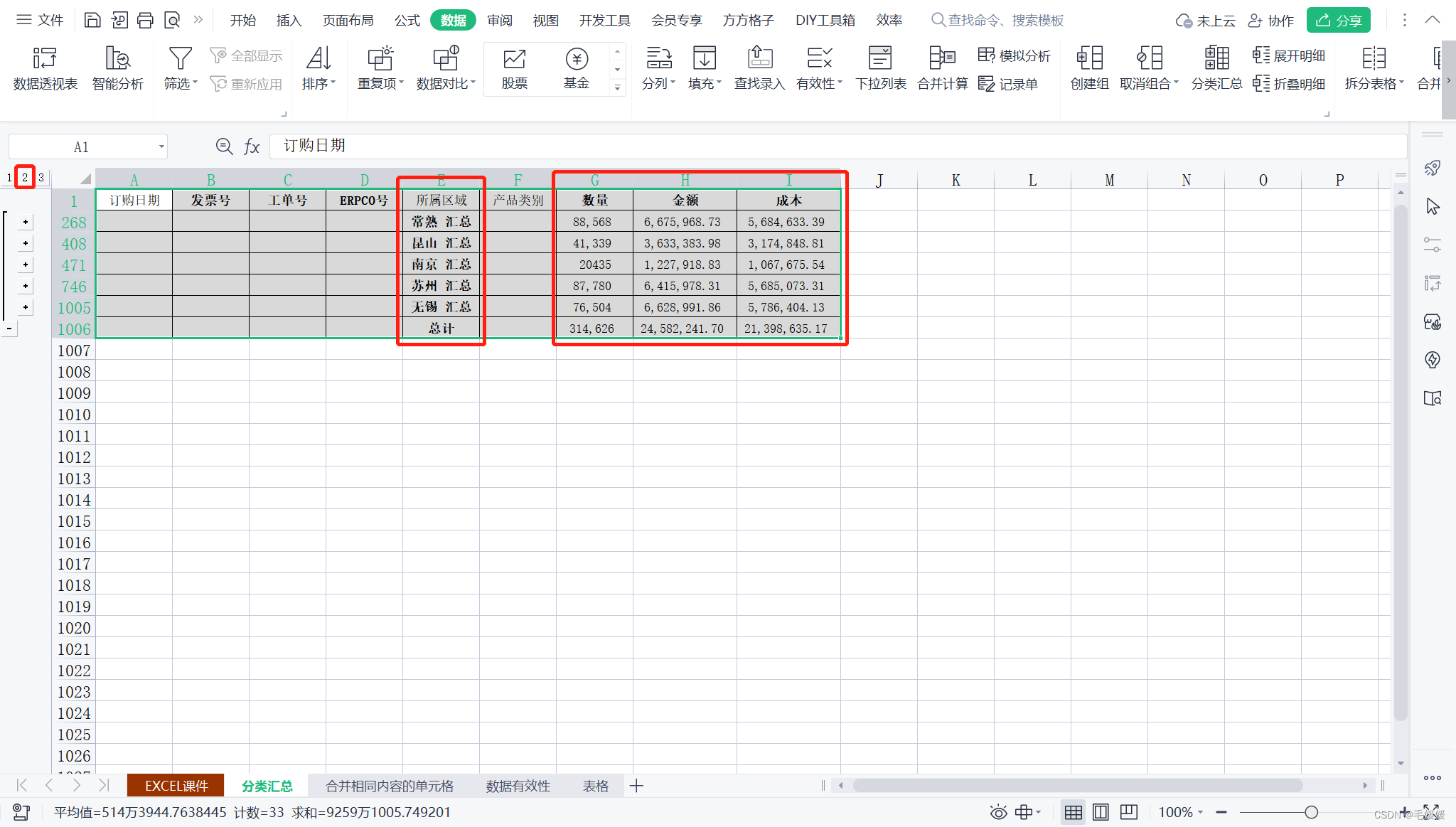Click the 分享 share button
Image resolution: width=1456 pixels, height=827 pixels.
pyautogui.click(x=1338, y=20)
